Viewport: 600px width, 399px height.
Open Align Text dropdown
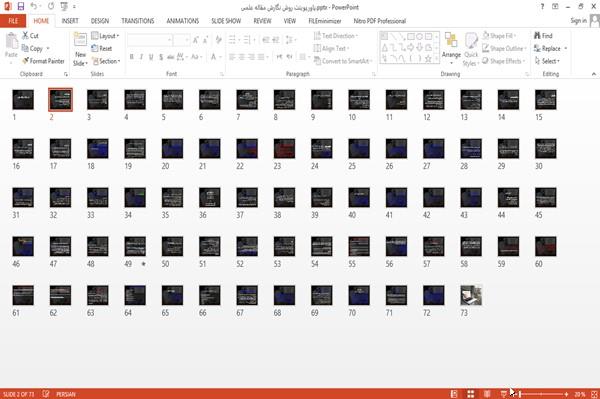click(332, 49)
